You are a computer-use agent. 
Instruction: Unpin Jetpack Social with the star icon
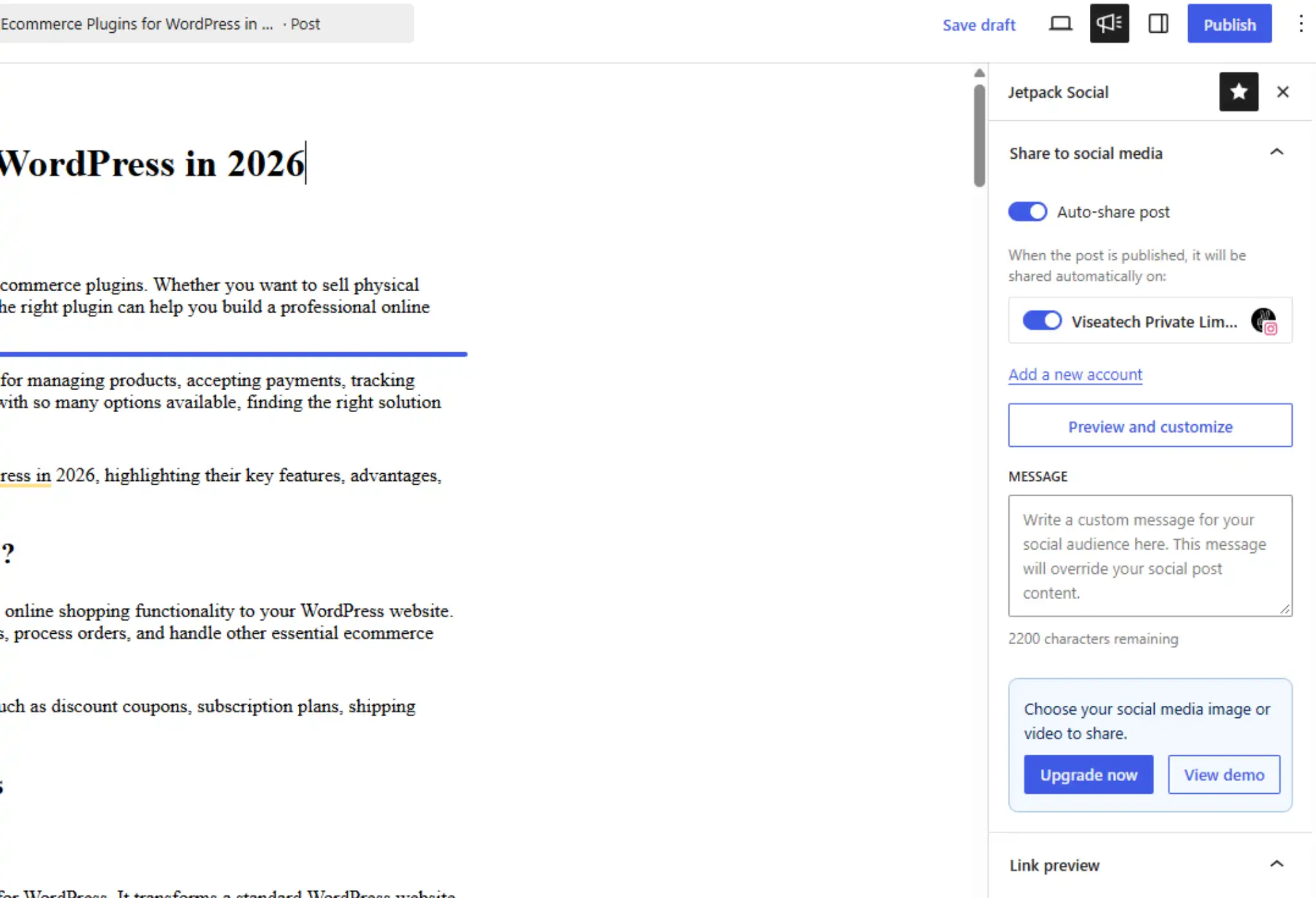tap(1238, 92)
